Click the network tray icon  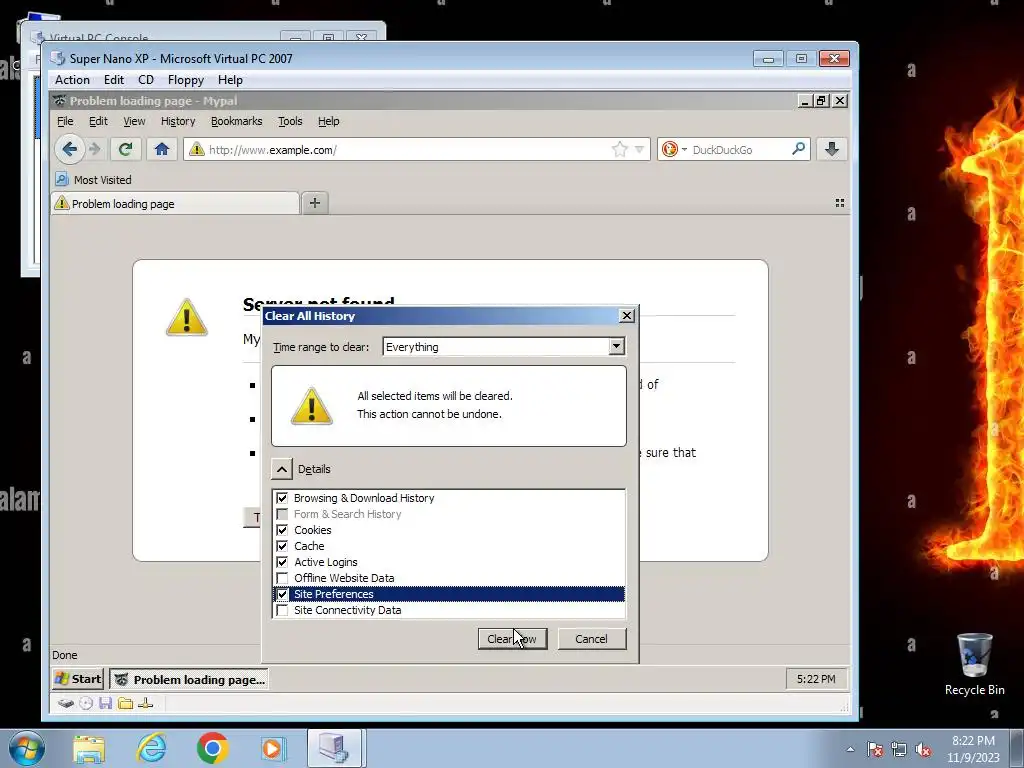click(x=899, y=750)
